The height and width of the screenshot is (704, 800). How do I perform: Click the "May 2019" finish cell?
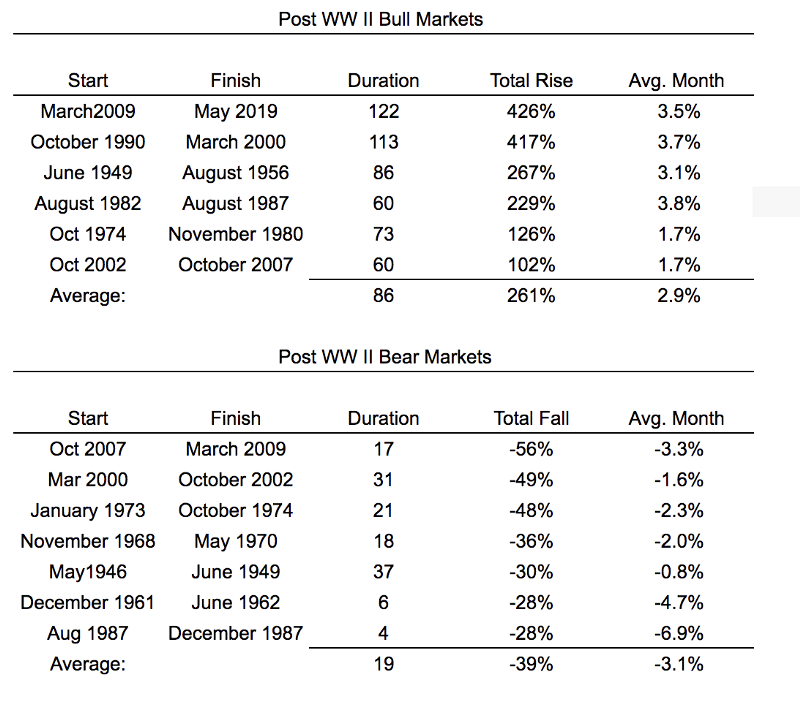click(235, 111)
